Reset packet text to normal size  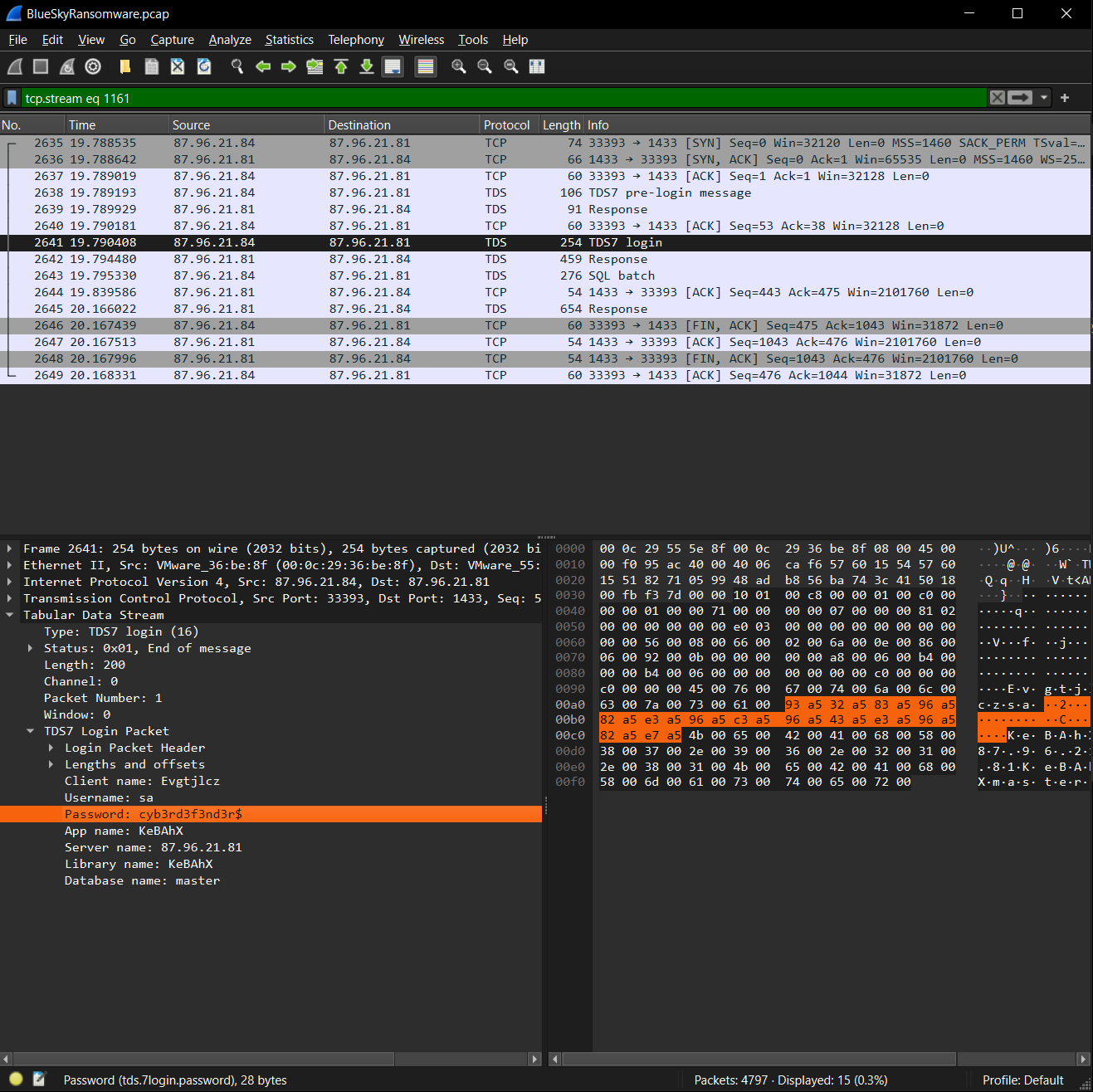coord(511,66)
